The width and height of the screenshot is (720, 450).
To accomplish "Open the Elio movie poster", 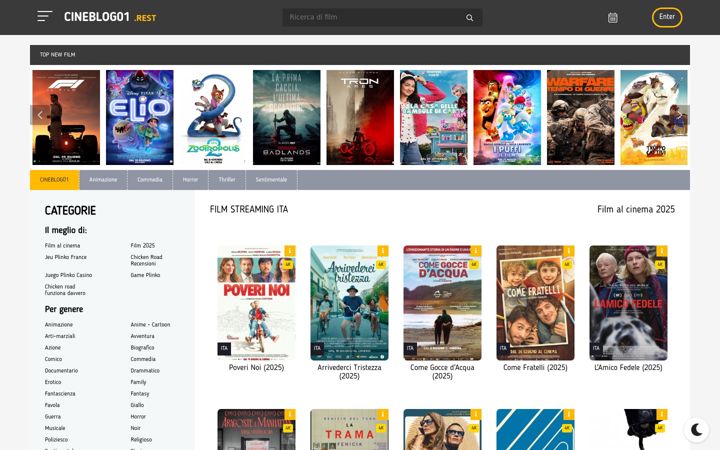I will pos(140,117).
